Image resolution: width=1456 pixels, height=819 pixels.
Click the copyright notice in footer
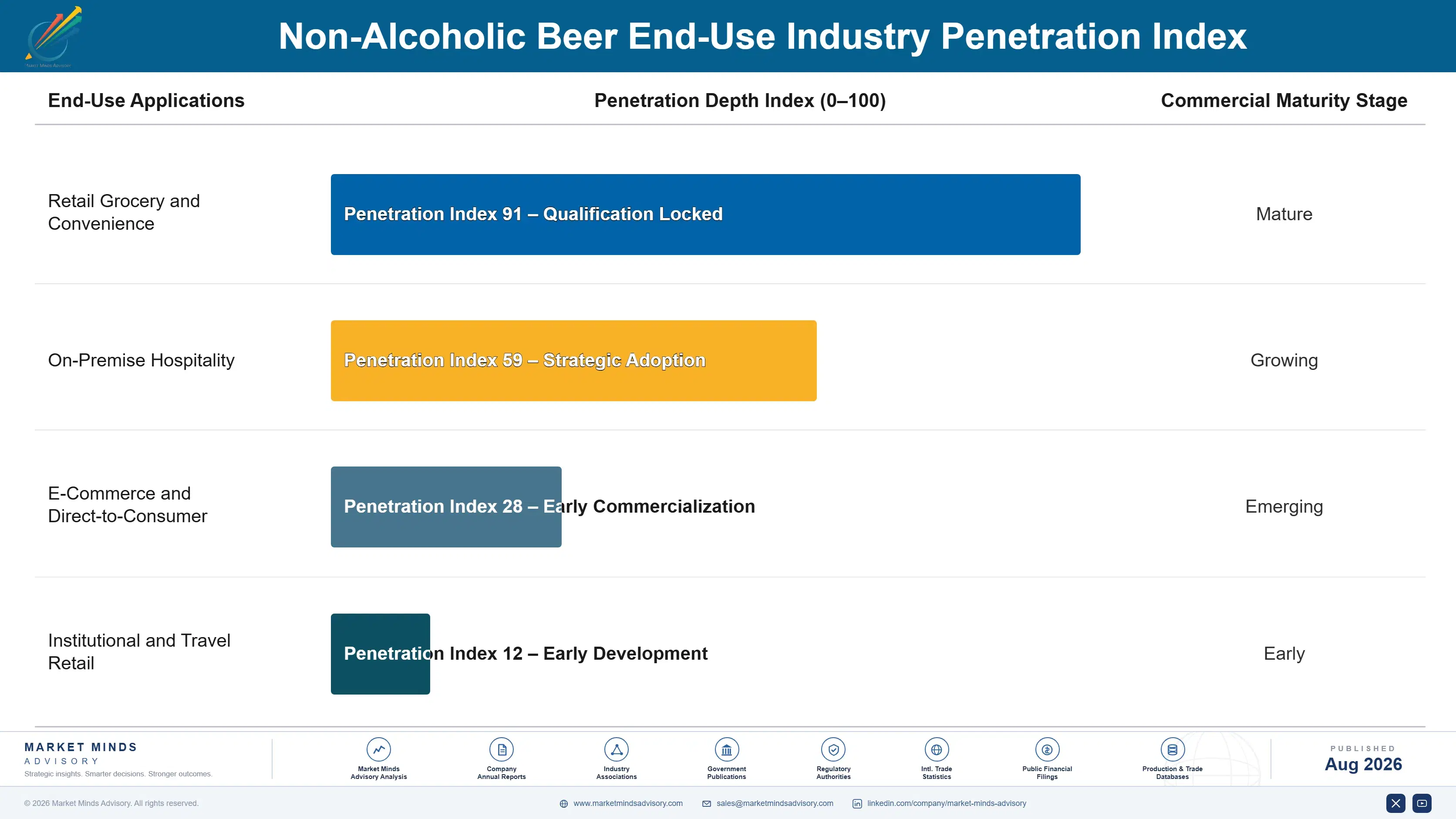(111, 803)
